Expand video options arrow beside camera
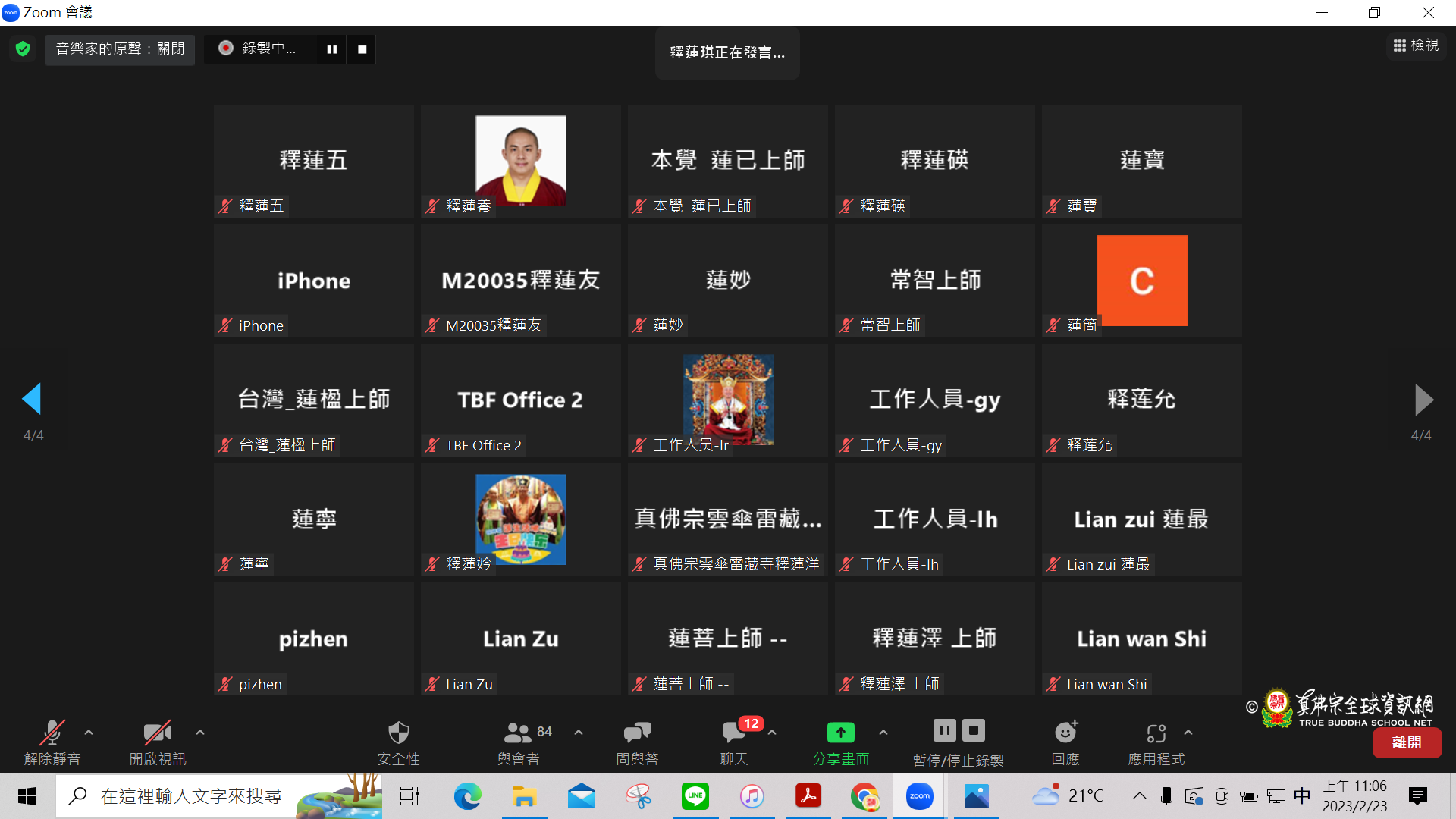1456x819 pixels. tap(200, 733)
